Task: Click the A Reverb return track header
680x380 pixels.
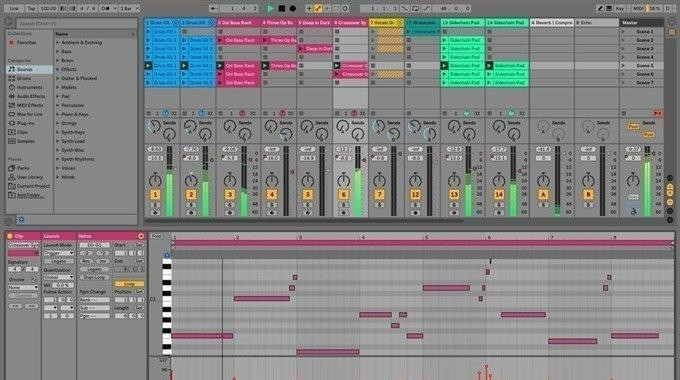Action: click(x=552, y=23)
